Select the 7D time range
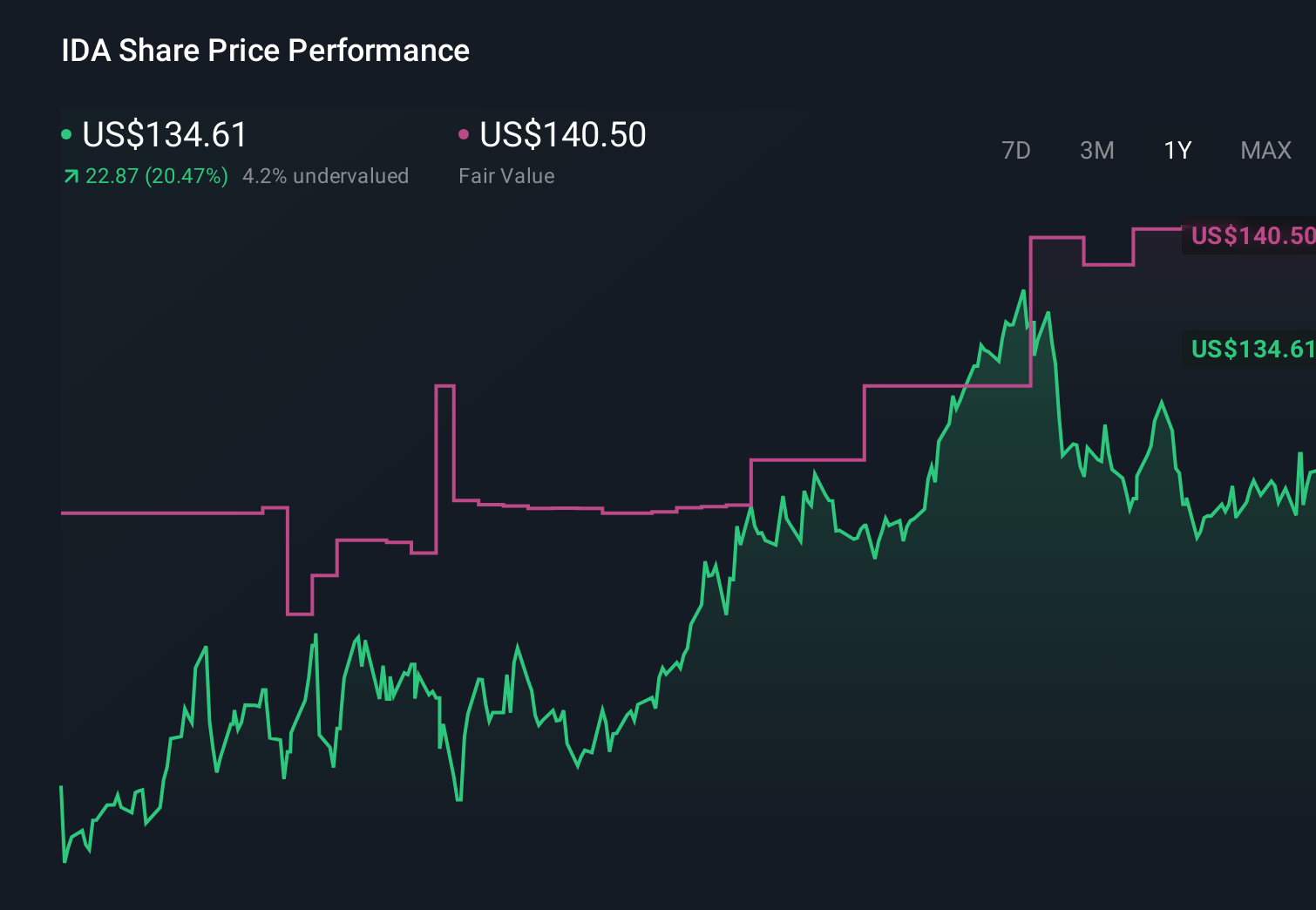This screenshot has width=1316, height=910. (x=1016, y=150)
